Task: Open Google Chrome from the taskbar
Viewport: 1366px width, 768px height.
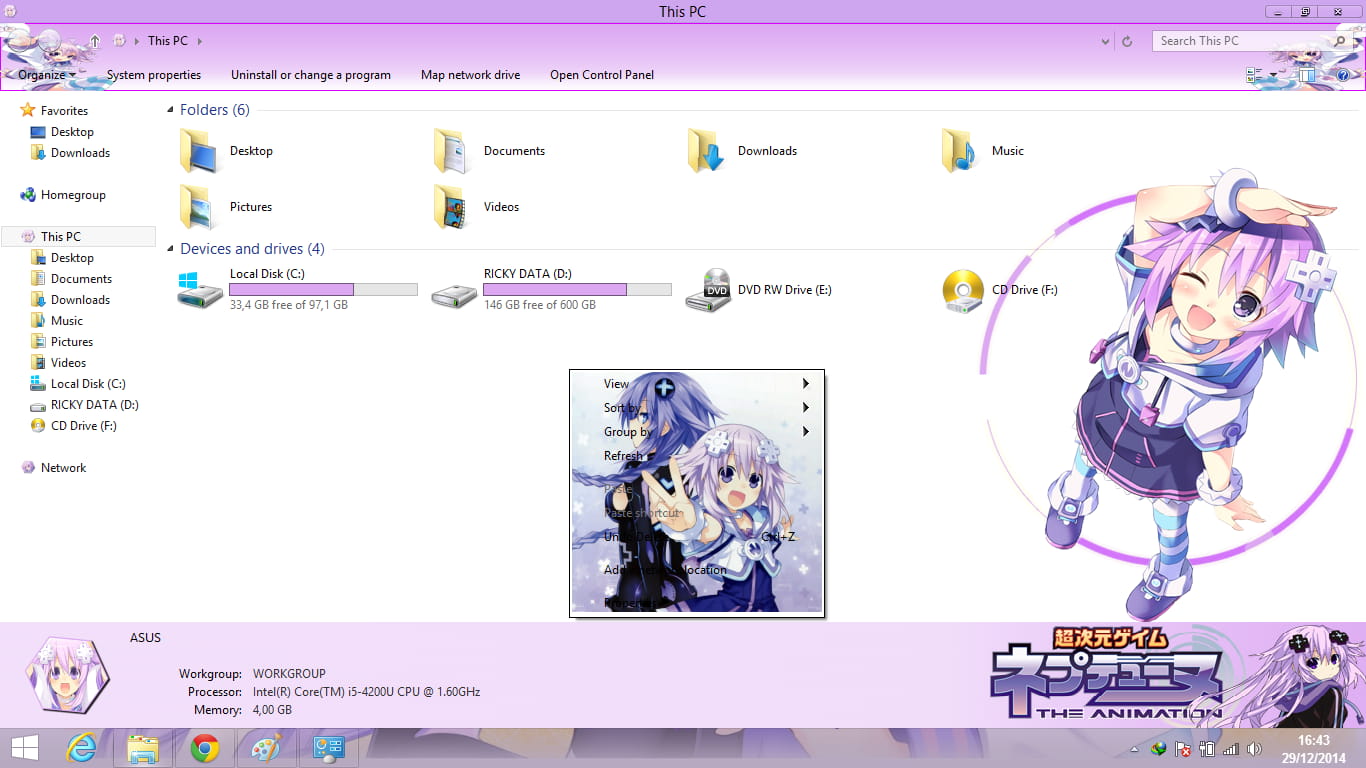Action: pyautogui.click(x=204, y=747)
